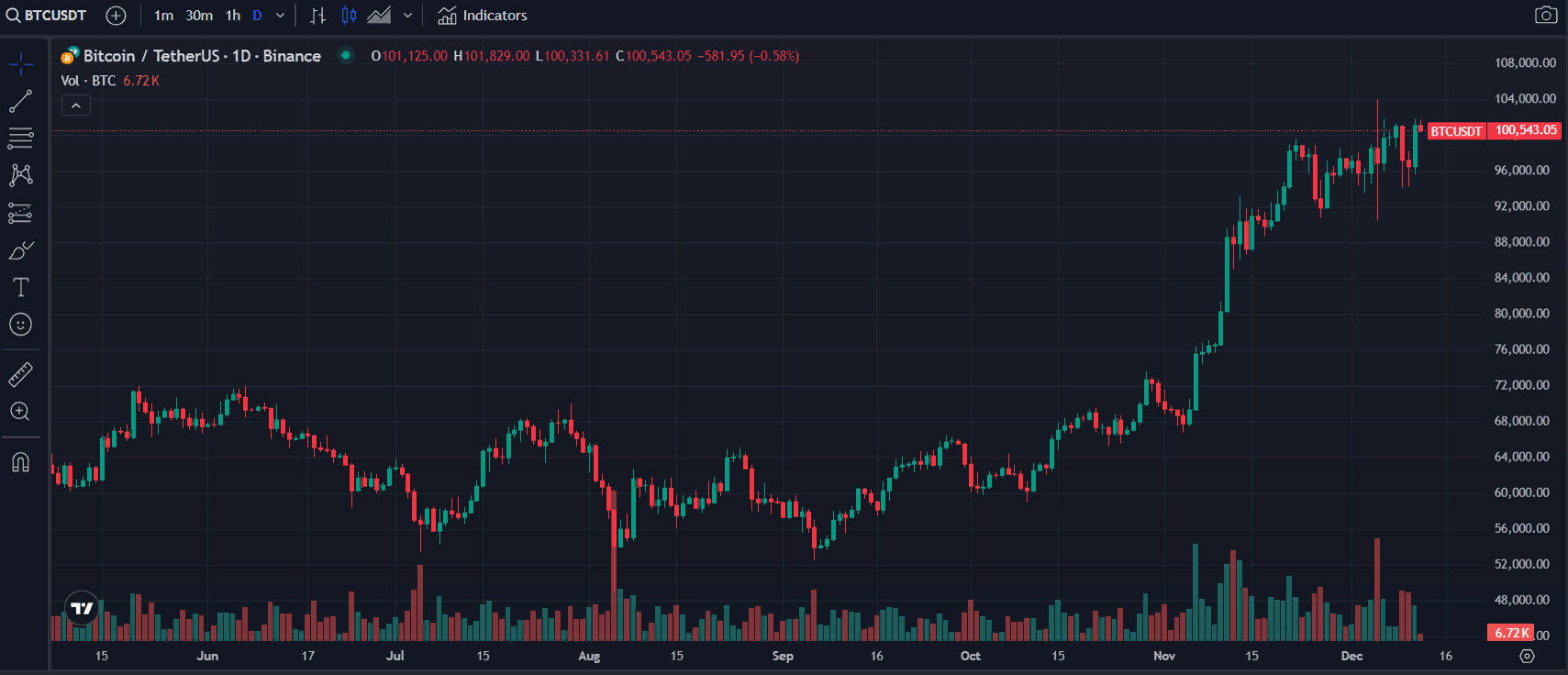The width and height of the screenshot is (1568, 675).
Task: Select the ruler measure tool
Action: pos(21,374)
